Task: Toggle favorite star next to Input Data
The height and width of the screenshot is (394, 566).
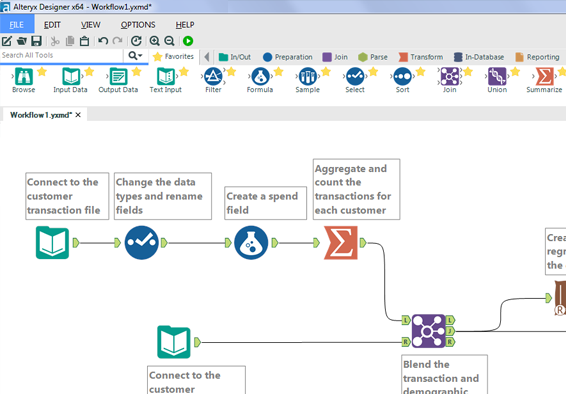Action: pos(89,72)
